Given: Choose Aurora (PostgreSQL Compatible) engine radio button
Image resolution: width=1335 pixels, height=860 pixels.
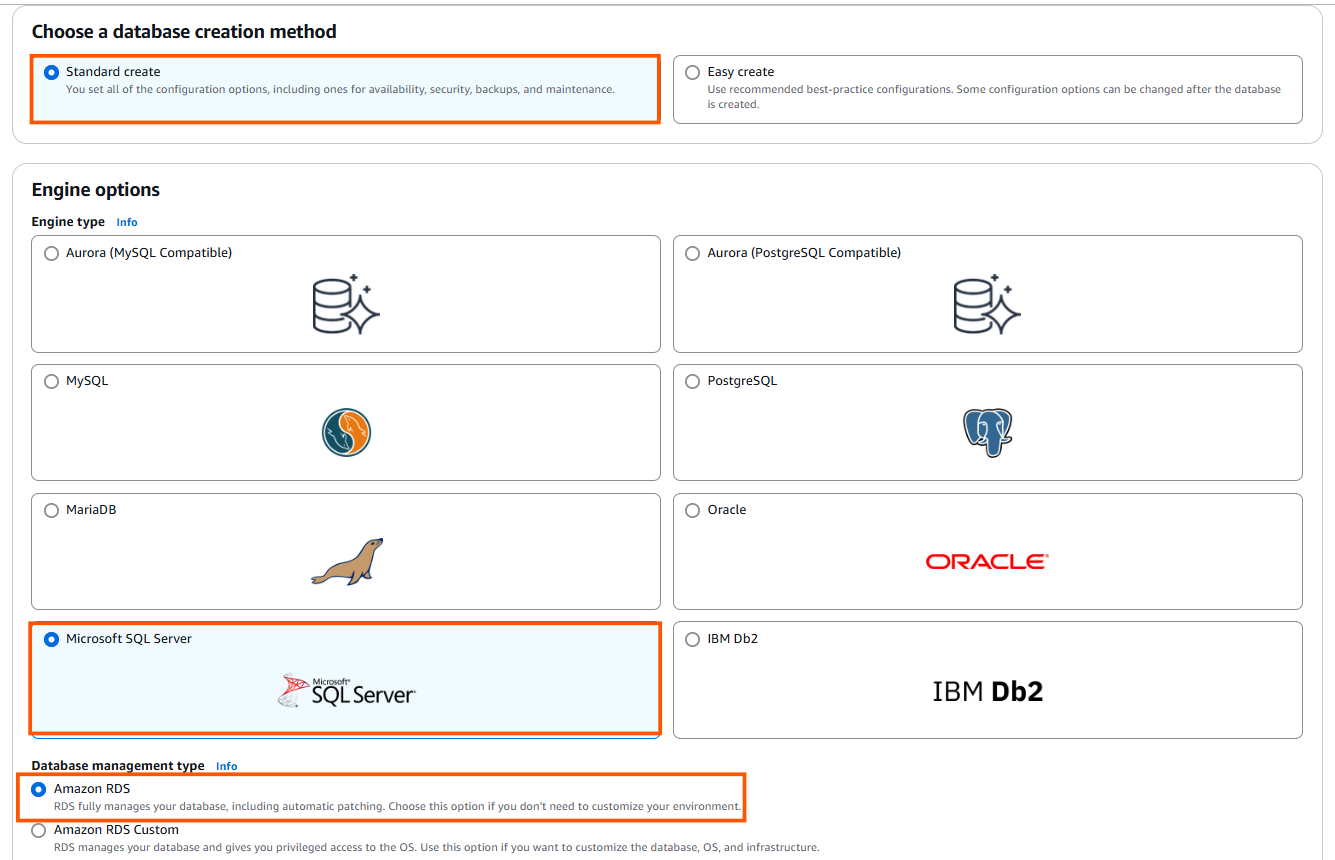Looking at the screenshot, I should click(692, 254).
